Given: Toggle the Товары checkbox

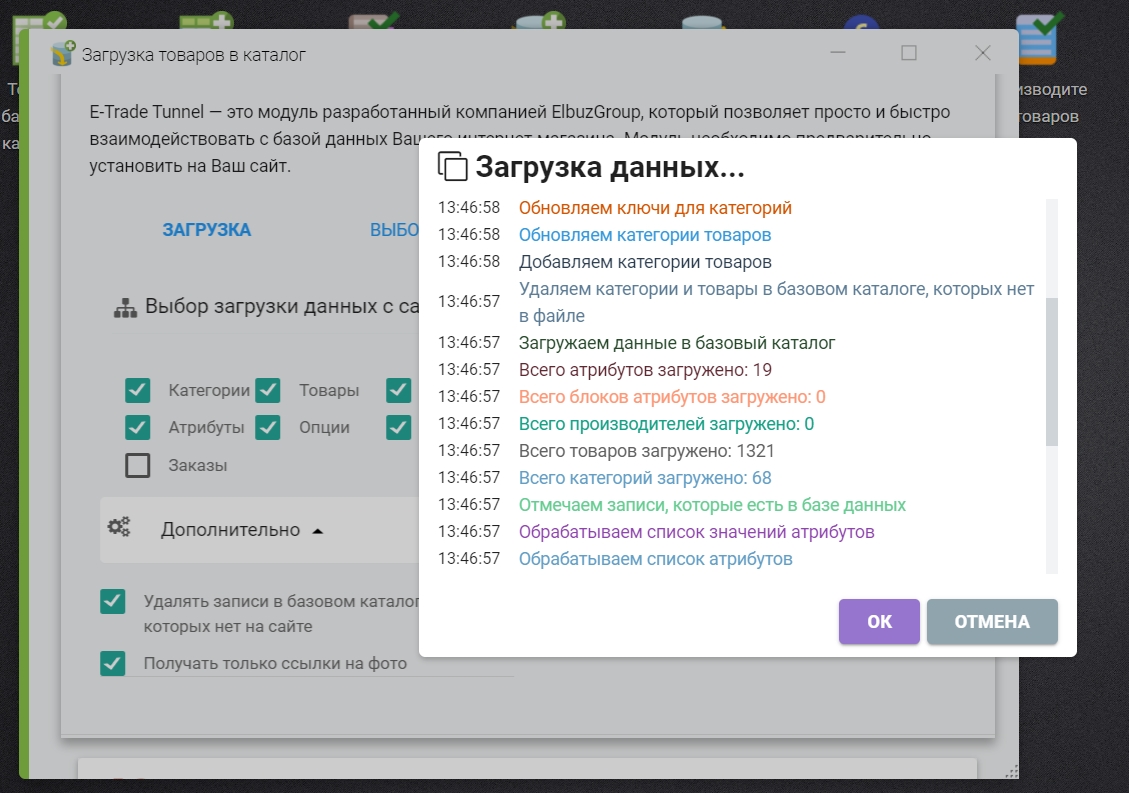Looking at the screenshot, I should pyautogui.click(x=268, y=390).
